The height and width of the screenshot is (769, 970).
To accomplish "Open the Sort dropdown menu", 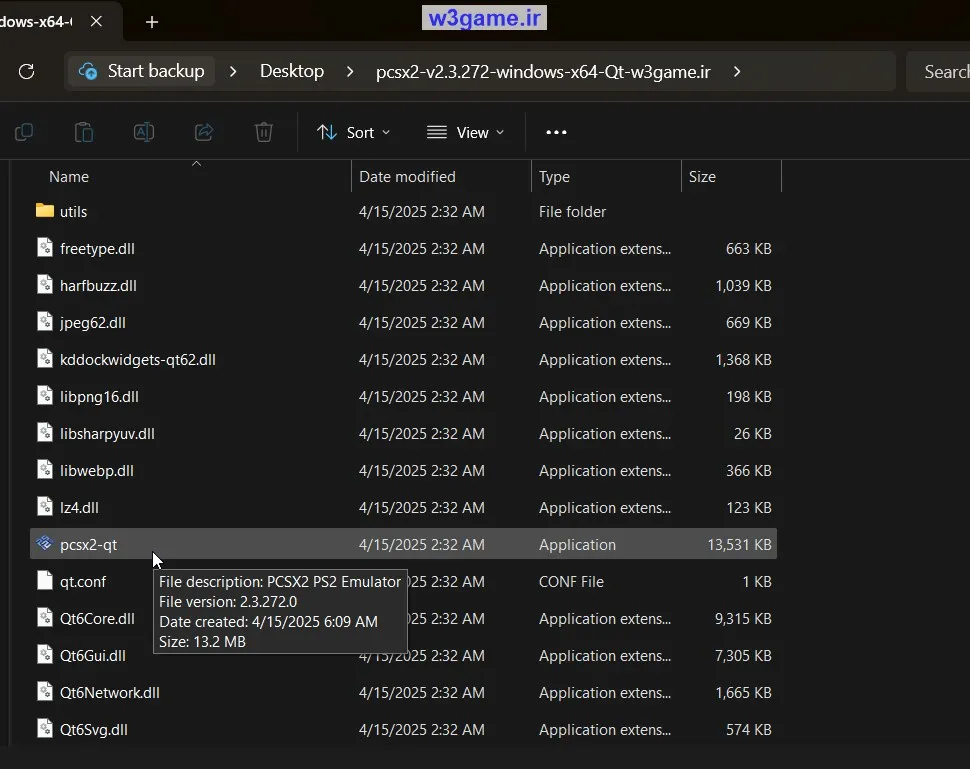I will point(354,132).
